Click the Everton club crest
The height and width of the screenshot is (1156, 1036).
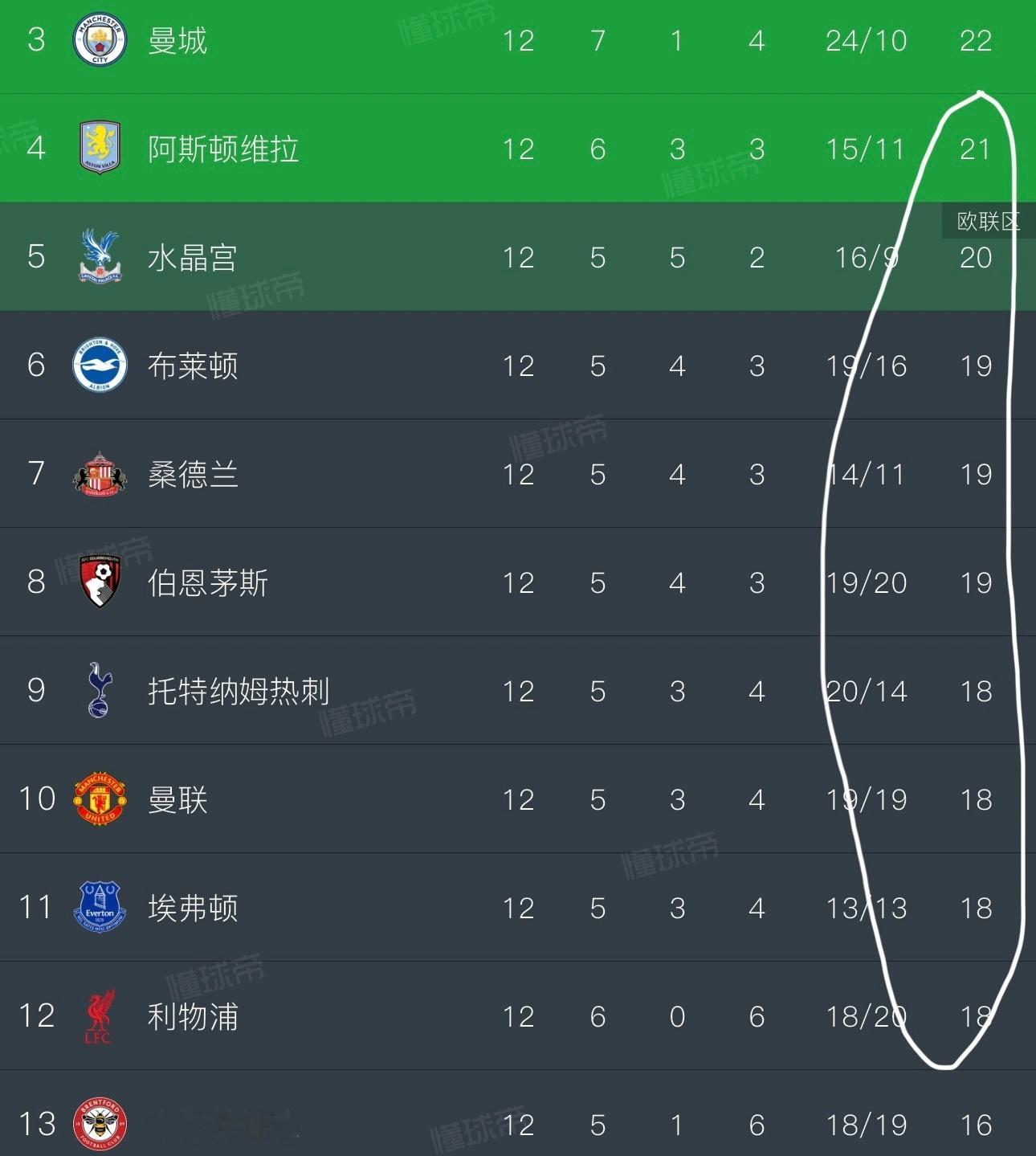coord(100,907)
